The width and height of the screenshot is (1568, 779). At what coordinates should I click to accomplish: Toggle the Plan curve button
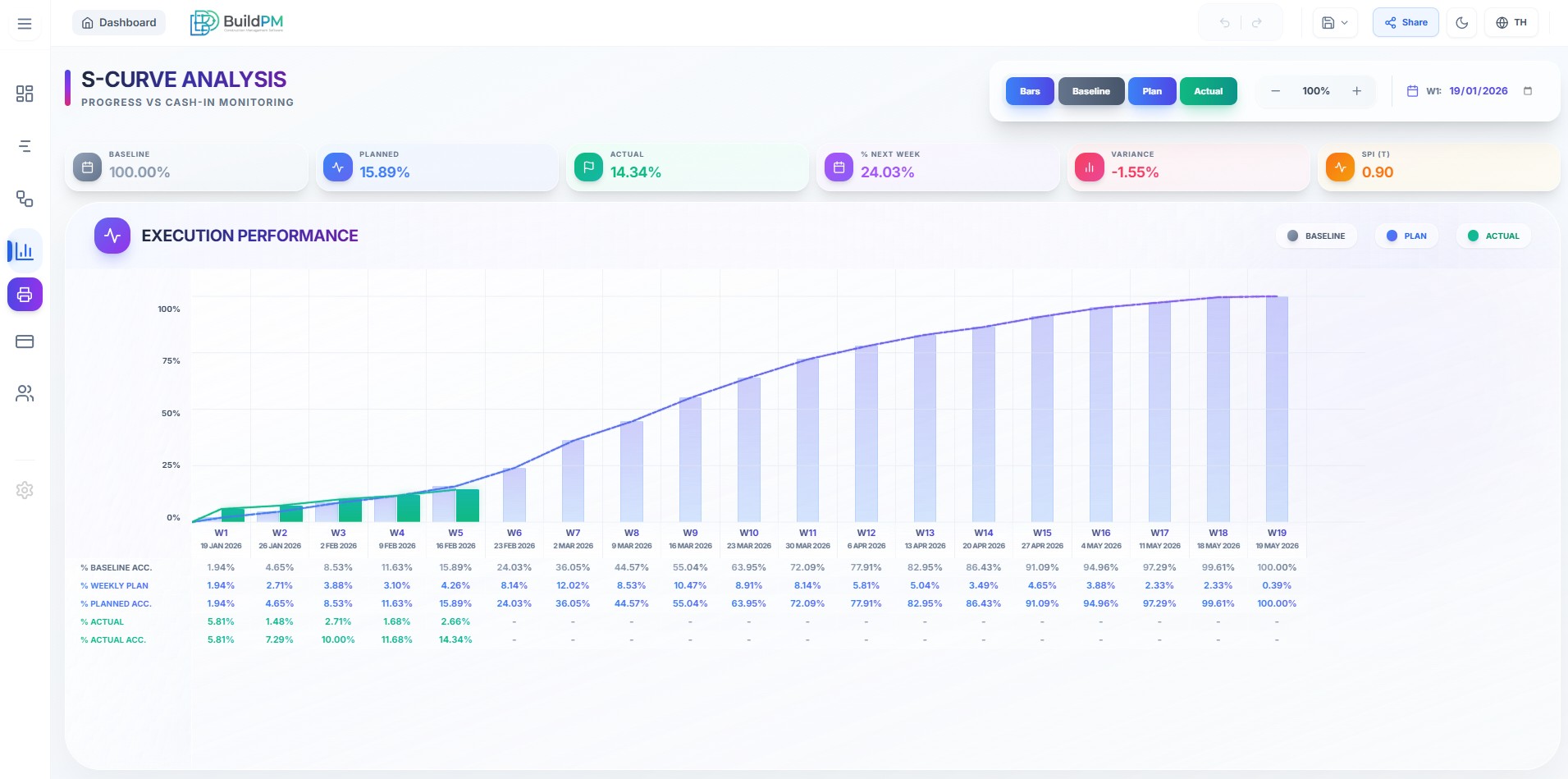1152,91
